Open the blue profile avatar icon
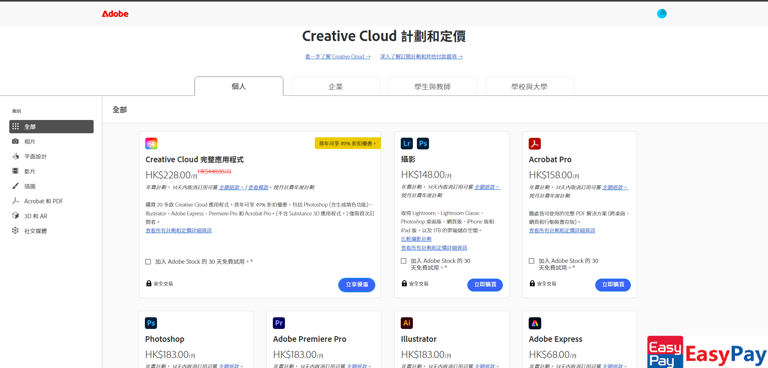Screen dimensions: 768x368 point(662,14)
